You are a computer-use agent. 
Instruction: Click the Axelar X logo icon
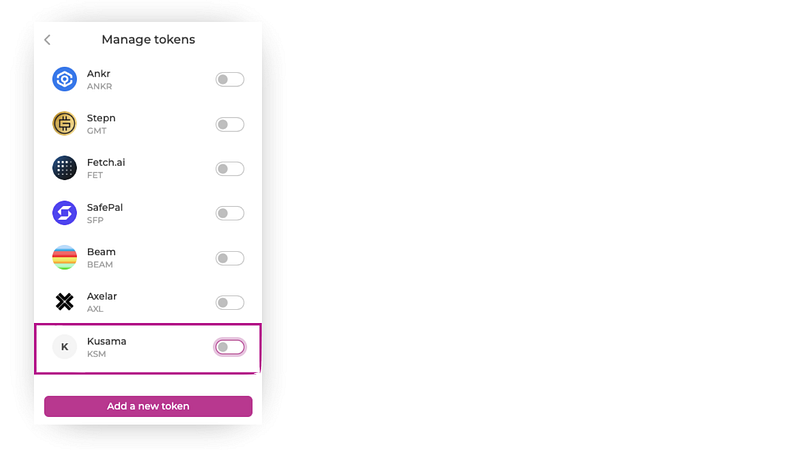pos(64,302)
